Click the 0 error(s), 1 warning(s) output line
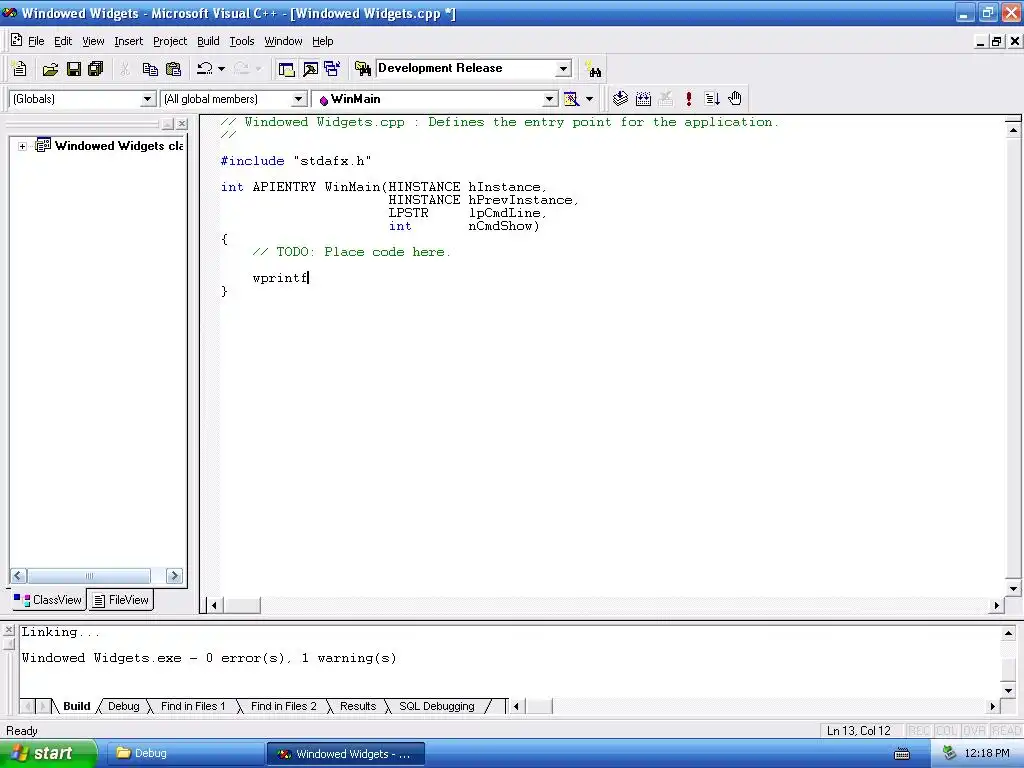Viewport: 1024px width, 768px height. (x=209, y=658)
